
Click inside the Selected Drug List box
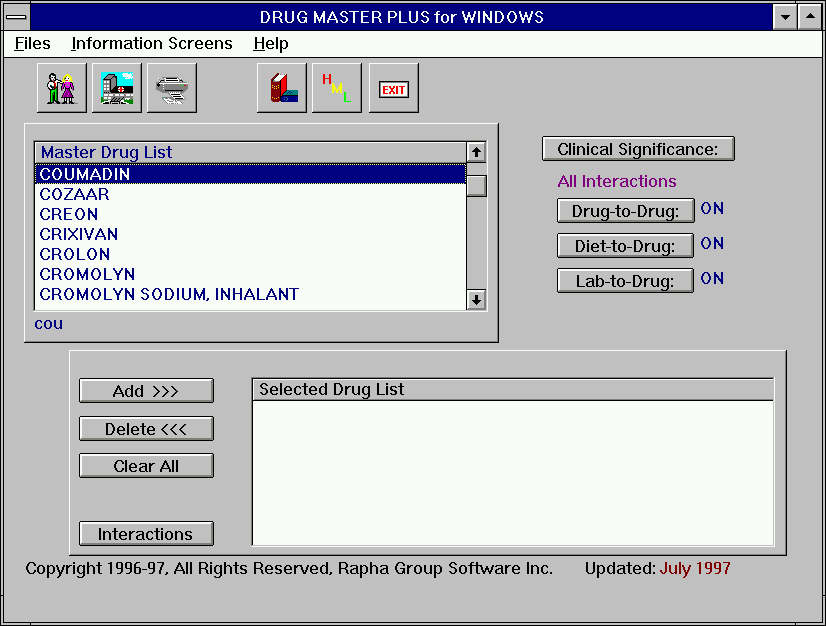[513, 473]
